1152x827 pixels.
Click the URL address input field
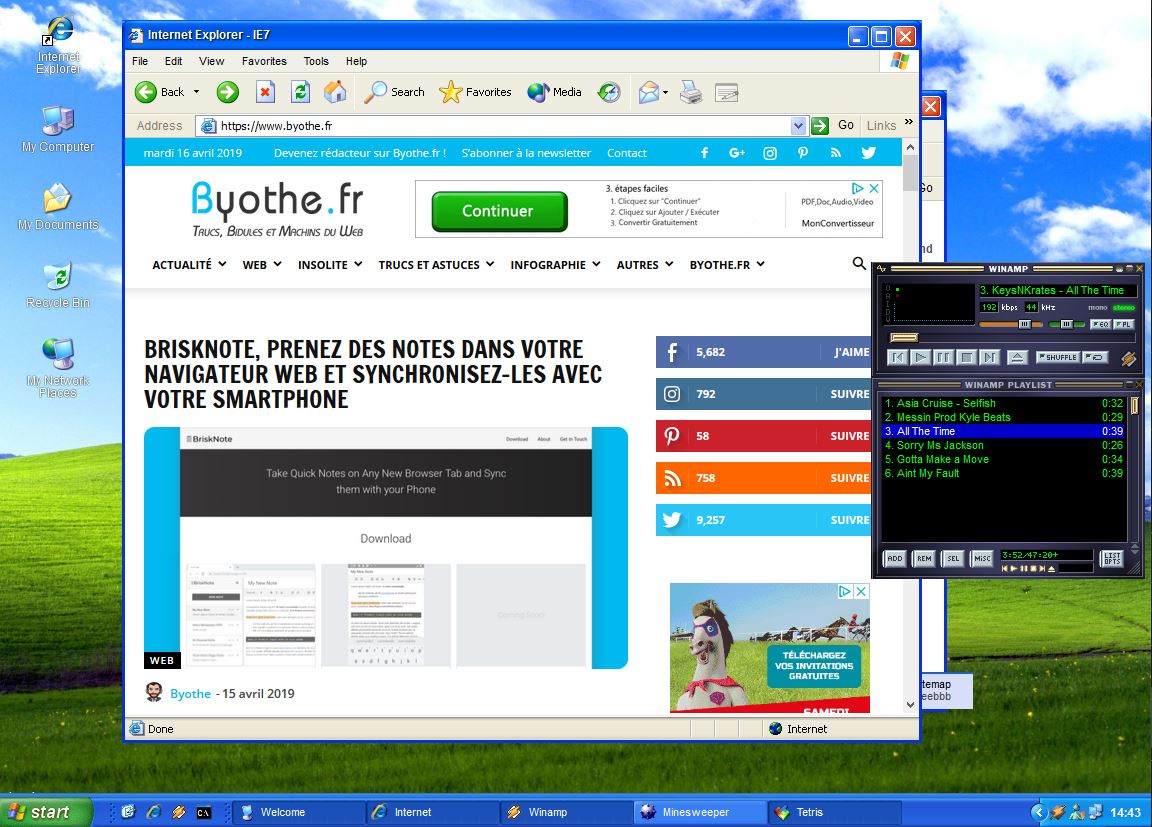[503, 126]
